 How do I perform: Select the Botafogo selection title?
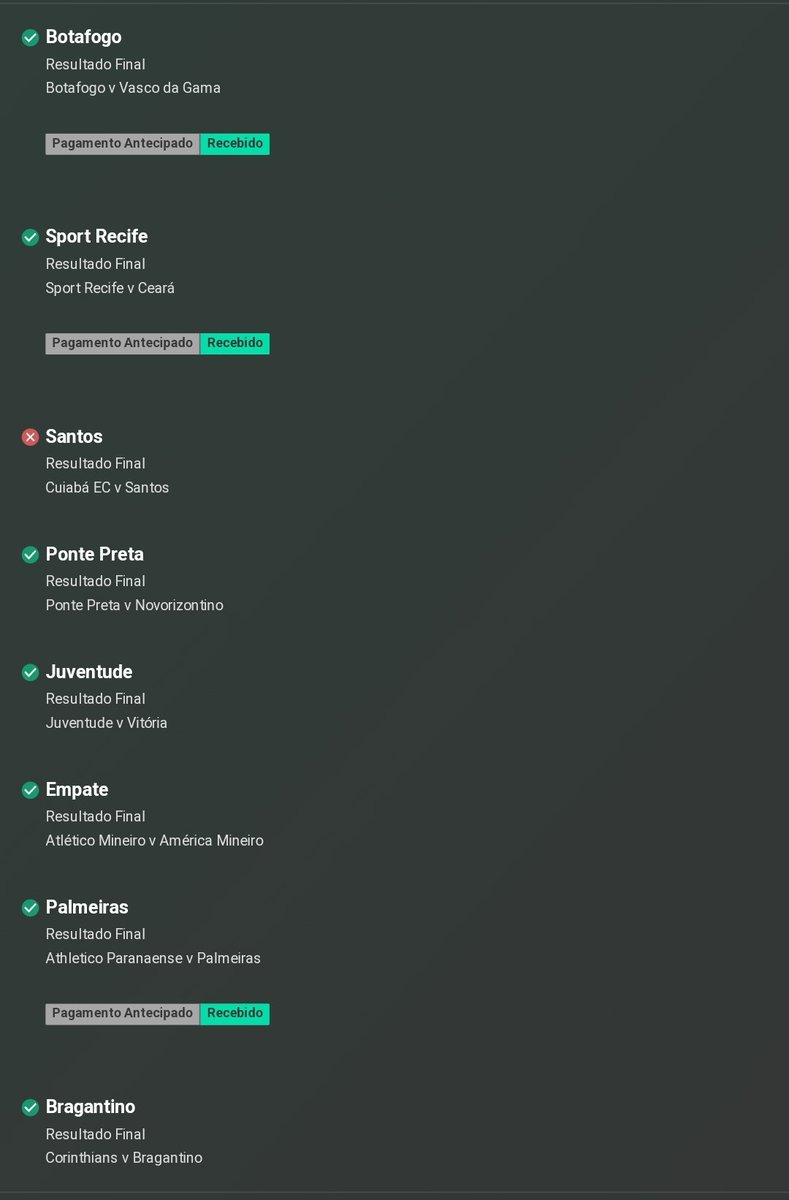point(84,37)
